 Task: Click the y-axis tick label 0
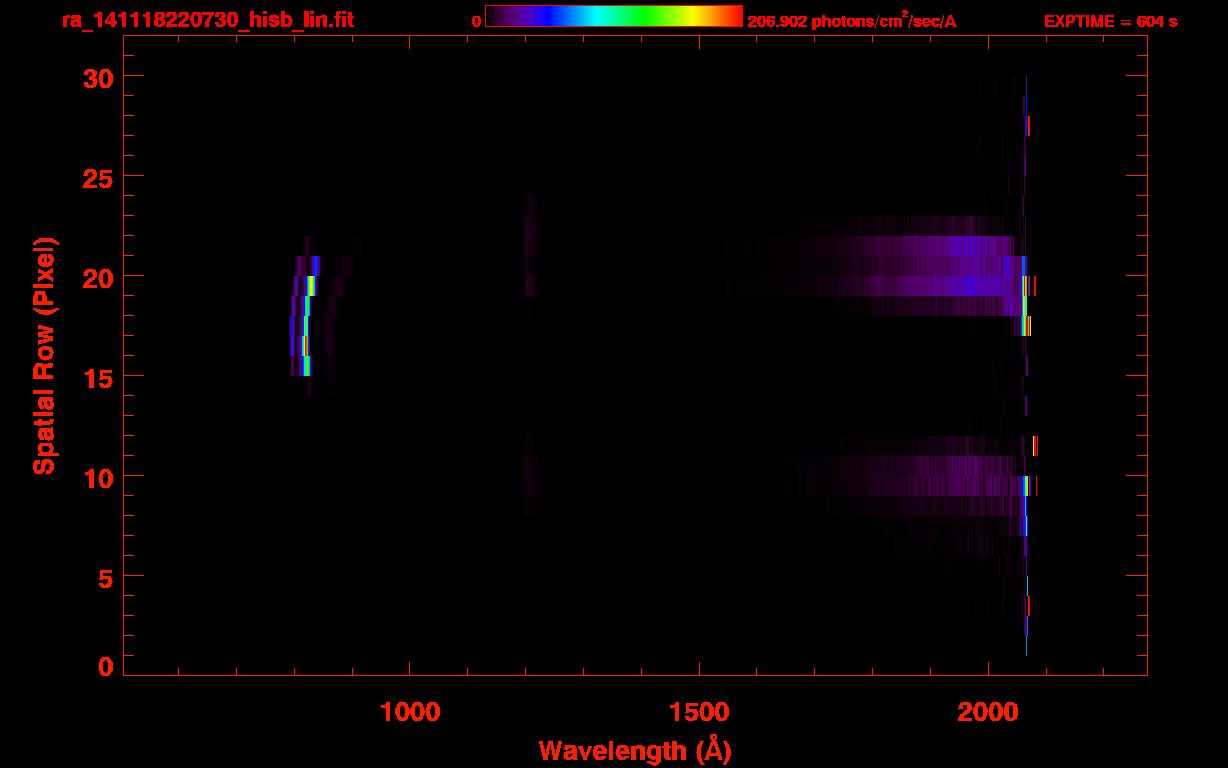[x=106, y=667]
